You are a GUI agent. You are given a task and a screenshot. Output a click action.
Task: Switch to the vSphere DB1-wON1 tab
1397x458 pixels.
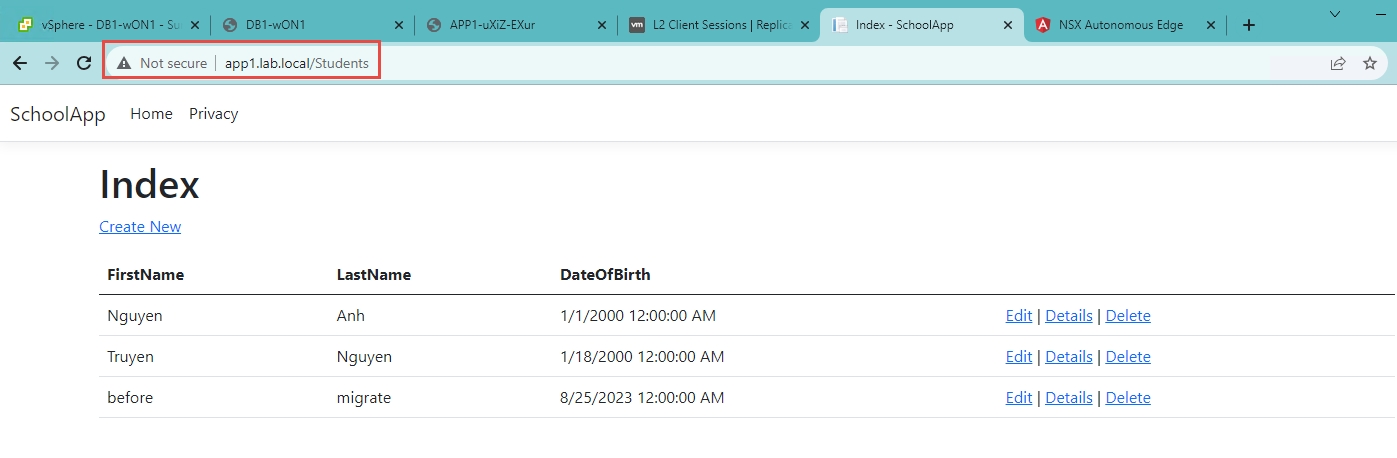pyautogui.click(x=100, y=25)
